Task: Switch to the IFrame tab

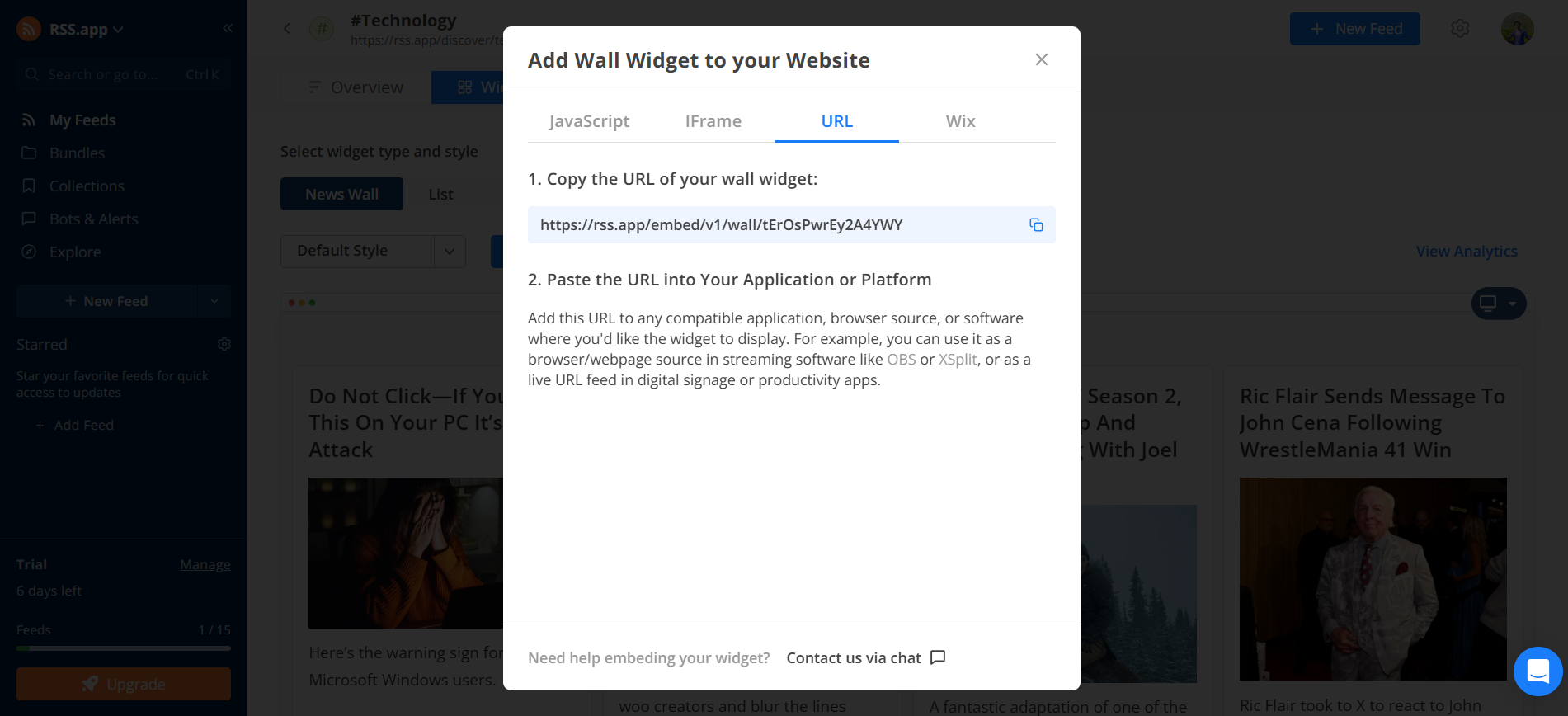Action: (713, 121)
